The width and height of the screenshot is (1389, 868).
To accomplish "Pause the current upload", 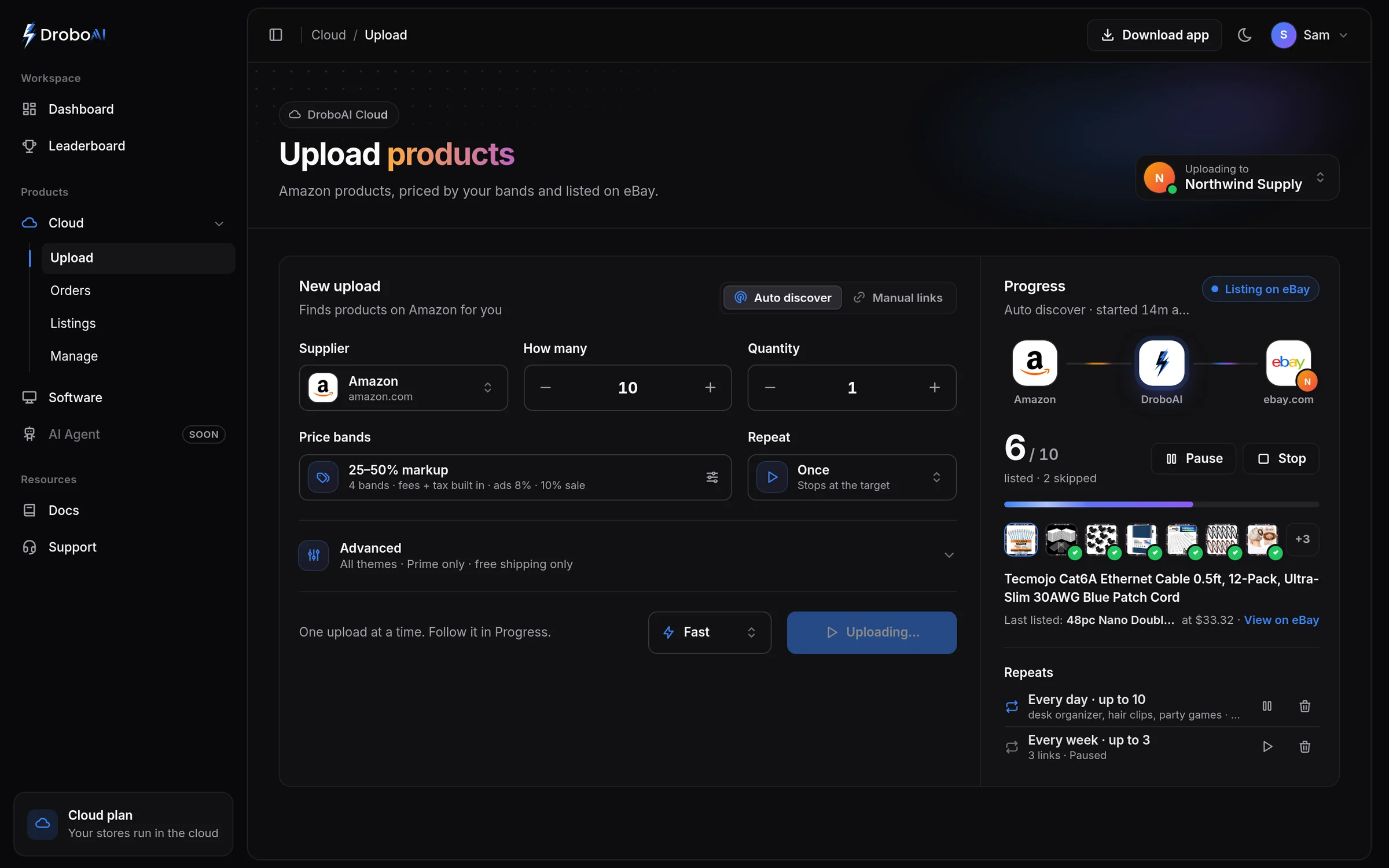I will pos(1193,458).
